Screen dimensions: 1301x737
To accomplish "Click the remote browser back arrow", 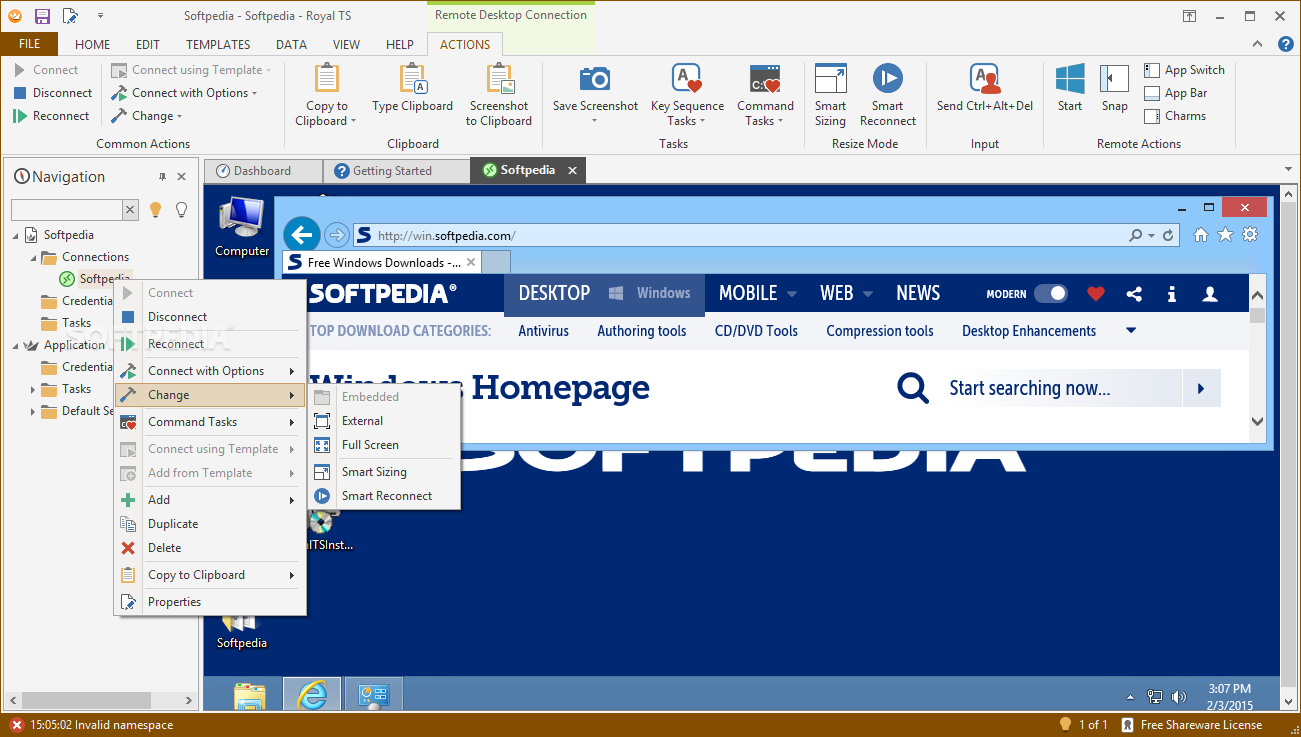I will (302, 235).
